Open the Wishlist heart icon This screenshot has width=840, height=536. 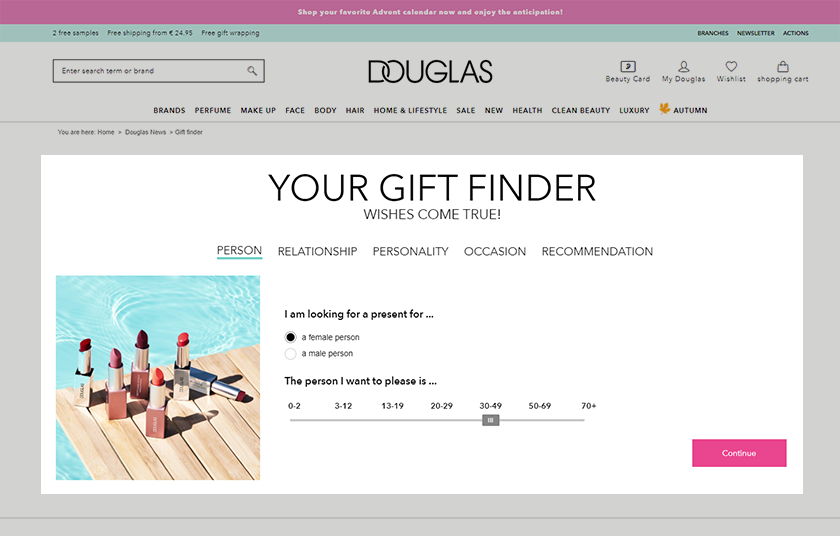pos(731,66)
